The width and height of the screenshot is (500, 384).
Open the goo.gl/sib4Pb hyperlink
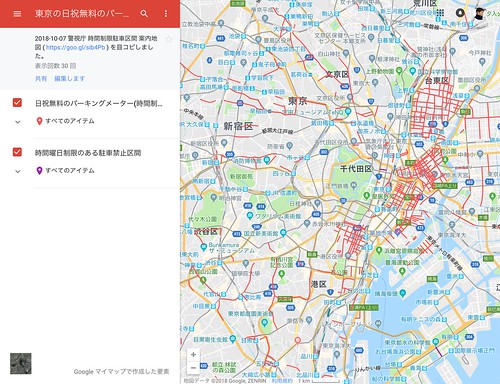pos(75,47)
